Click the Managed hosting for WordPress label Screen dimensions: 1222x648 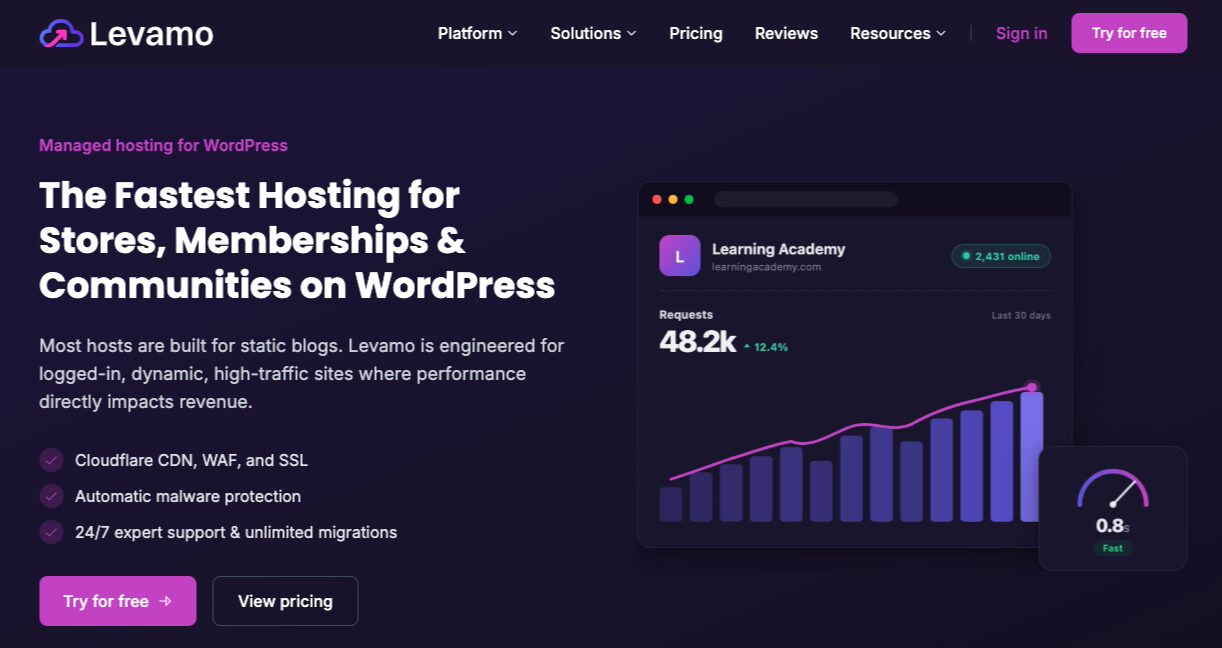coord(163,145)
